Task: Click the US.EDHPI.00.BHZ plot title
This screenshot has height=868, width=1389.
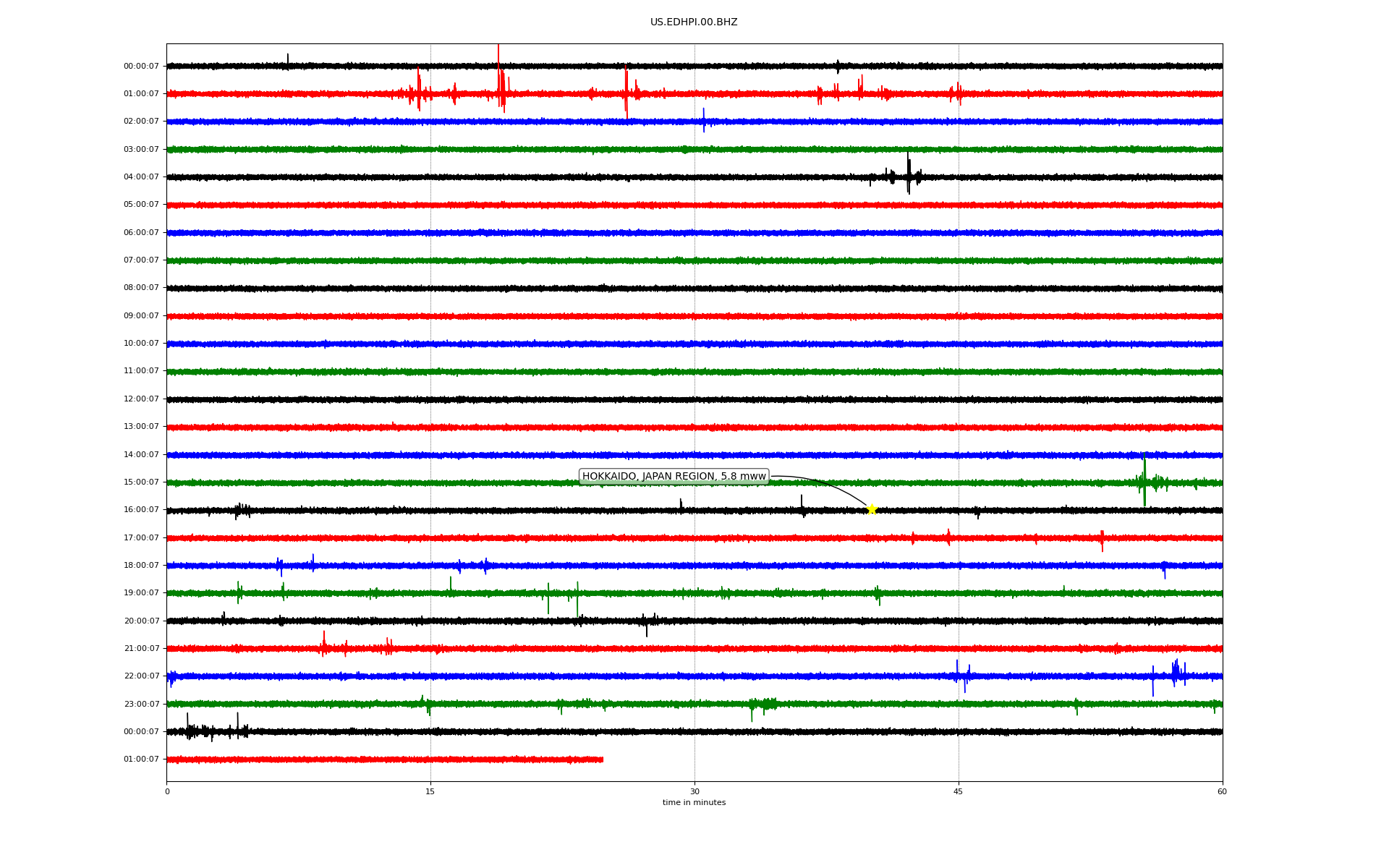Action: (694, 22)
